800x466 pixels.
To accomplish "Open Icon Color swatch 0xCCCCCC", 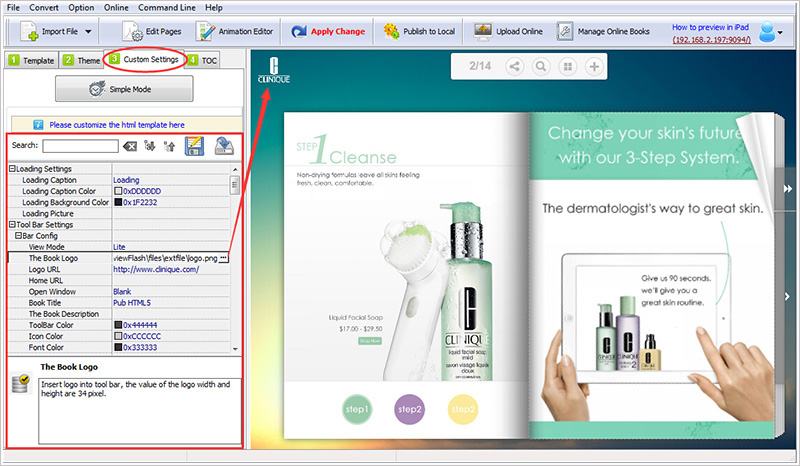I will pos(118,336).
